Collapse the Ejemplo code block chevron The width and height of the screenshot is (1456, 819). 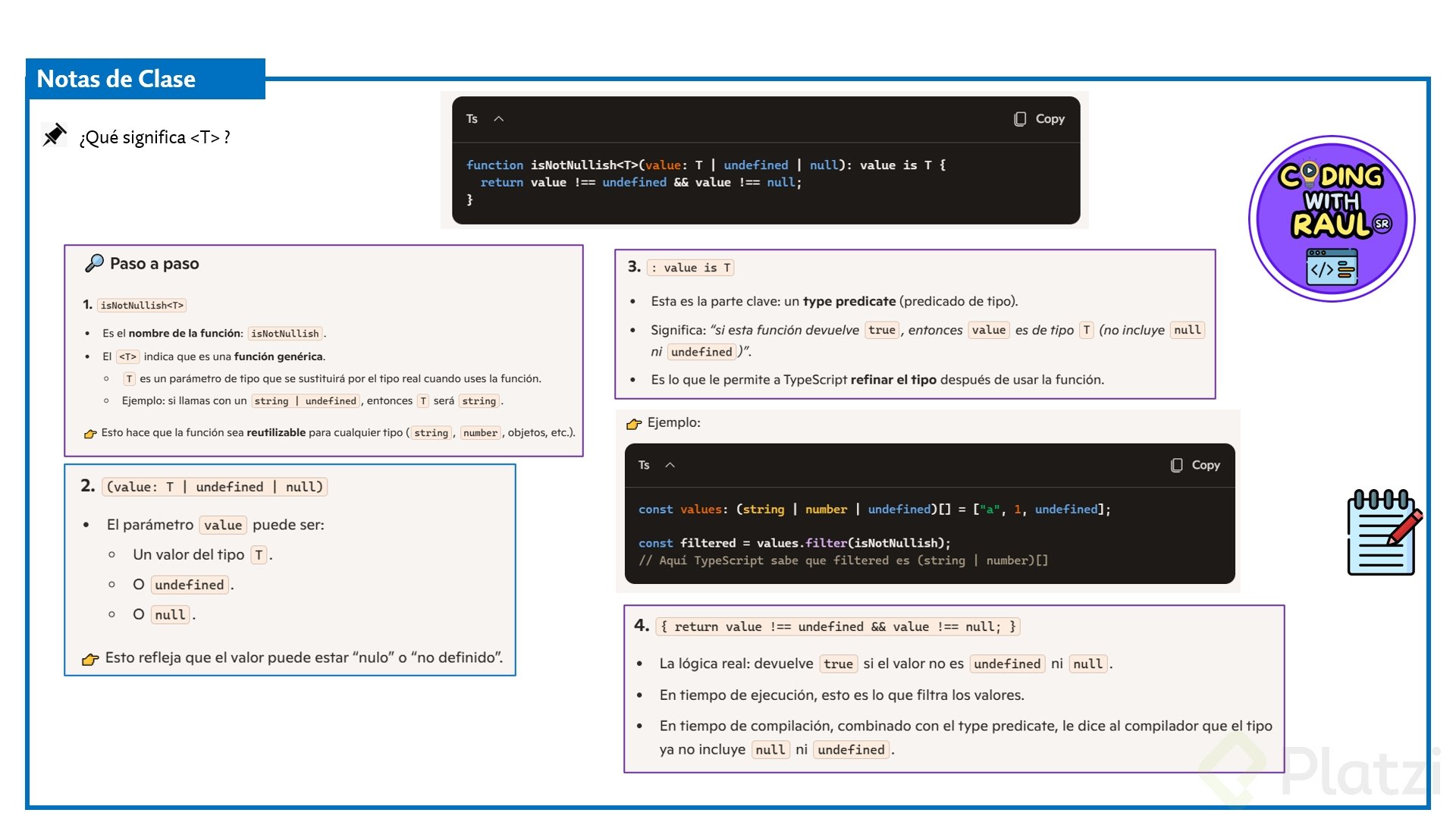(x=670, y=465)
